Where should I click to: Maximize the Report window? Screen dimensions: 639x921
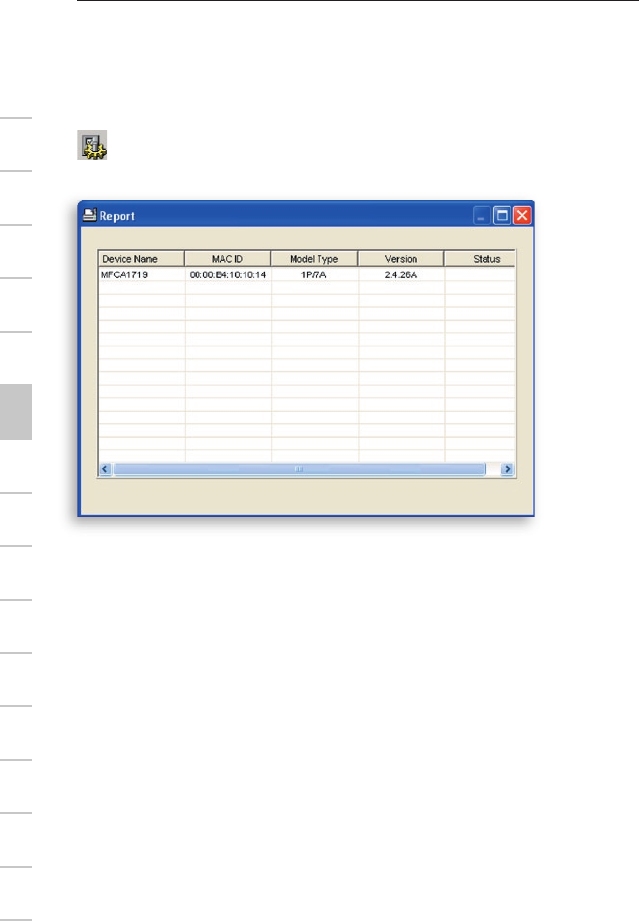coord(502,216)
